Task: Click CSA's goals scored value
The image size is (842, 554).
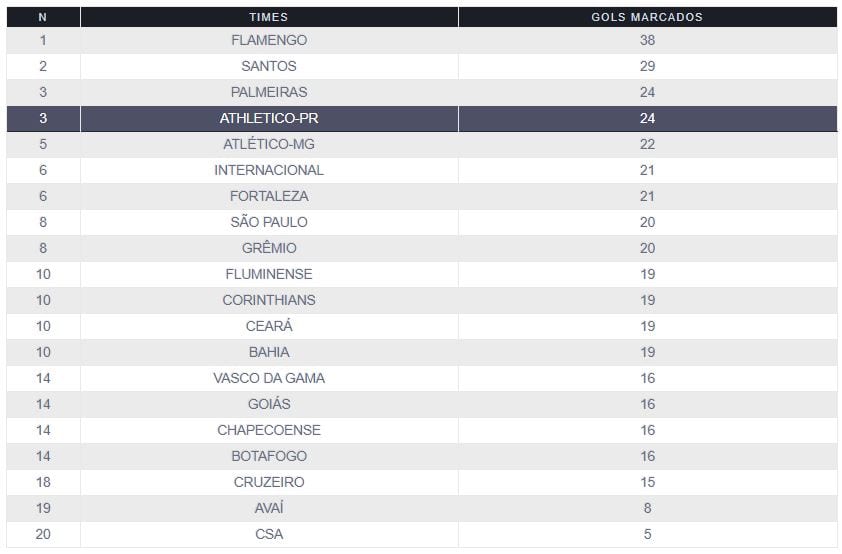Action: tap(647, 535)
